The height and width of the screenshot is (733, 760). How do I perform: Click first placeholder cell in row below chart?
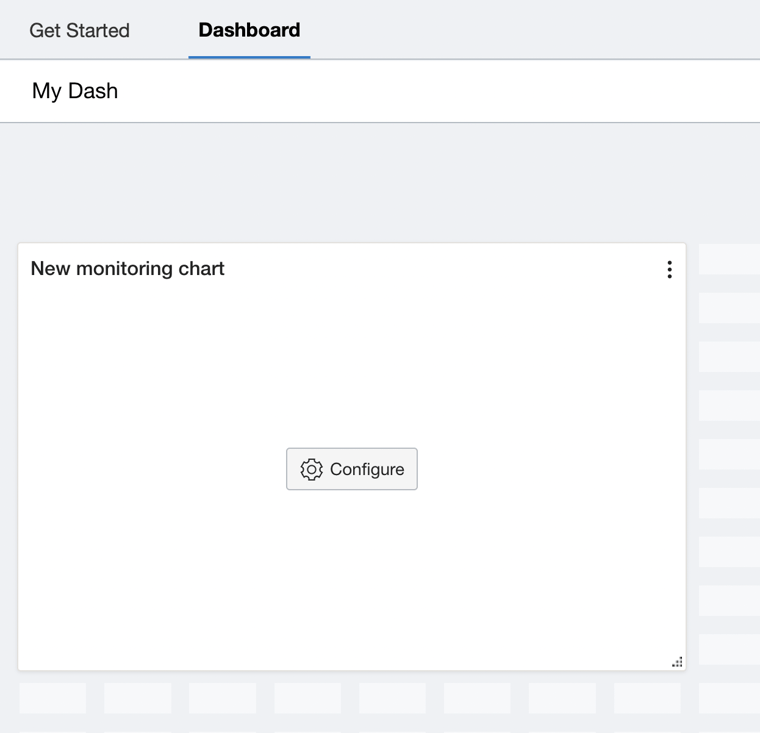click(52, 698)
